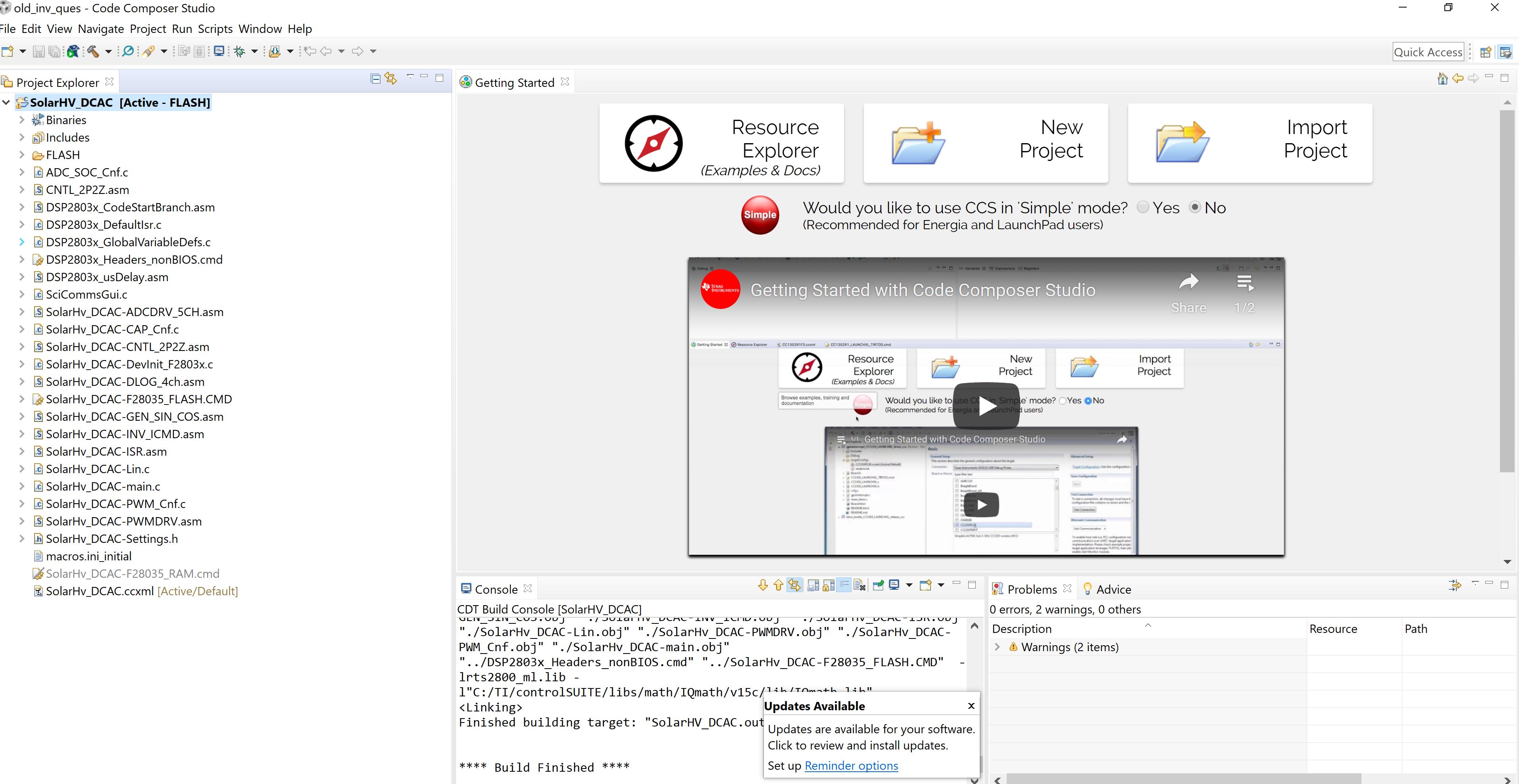
Task: Select No for Simple mode
Action: tap(1195, 207)
